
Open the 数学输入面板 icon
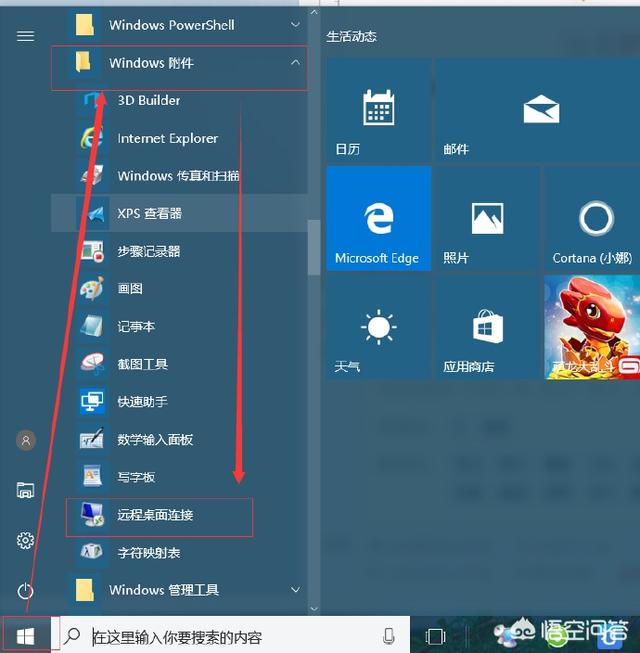pyautogui.click(x=92, y=439)
